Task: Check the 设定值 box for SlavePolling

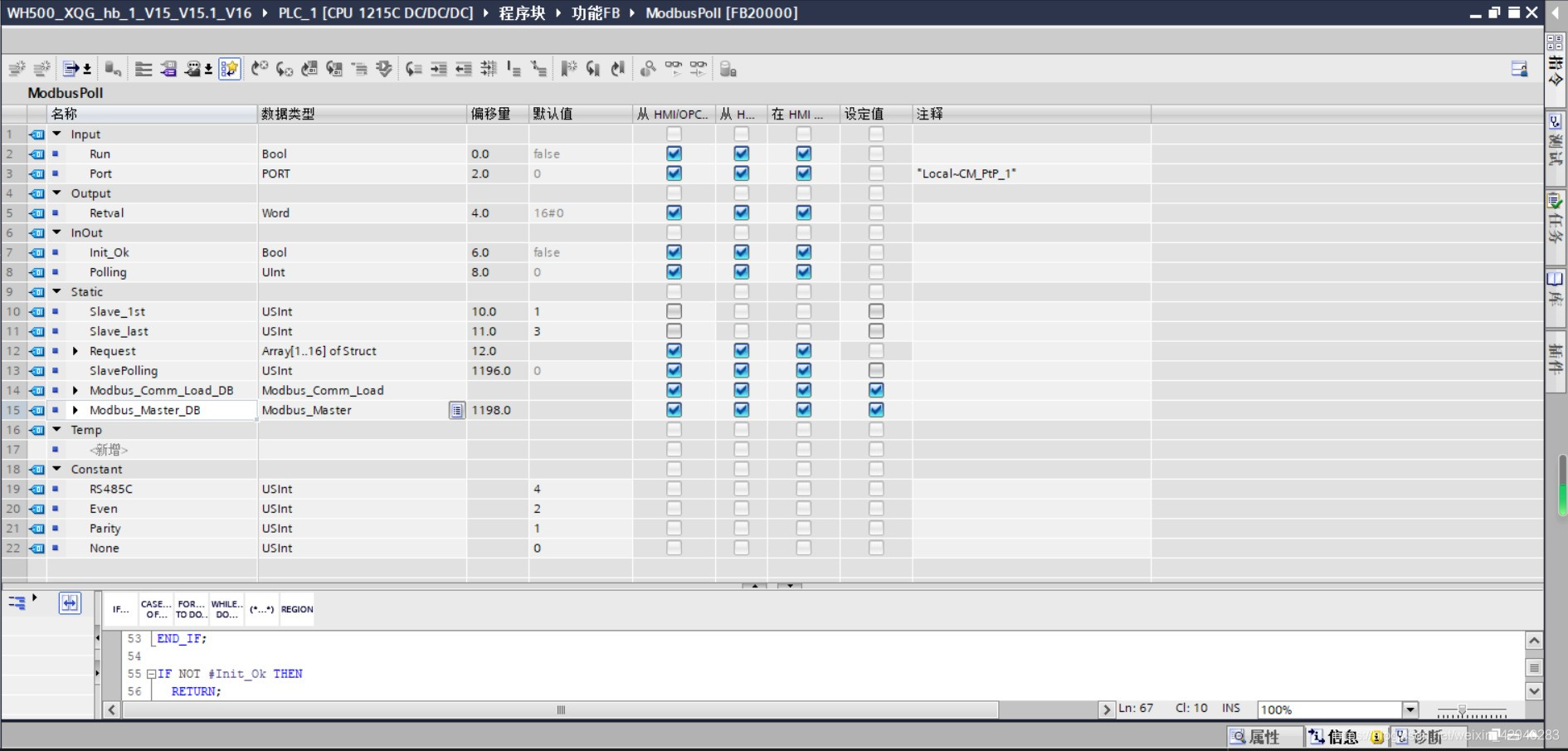Action: (876, 370)
